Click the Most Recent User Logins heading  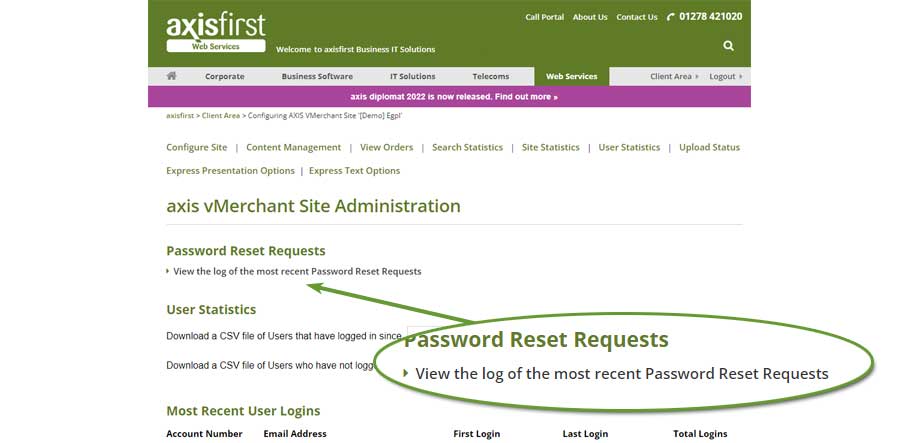click(243, 411)
